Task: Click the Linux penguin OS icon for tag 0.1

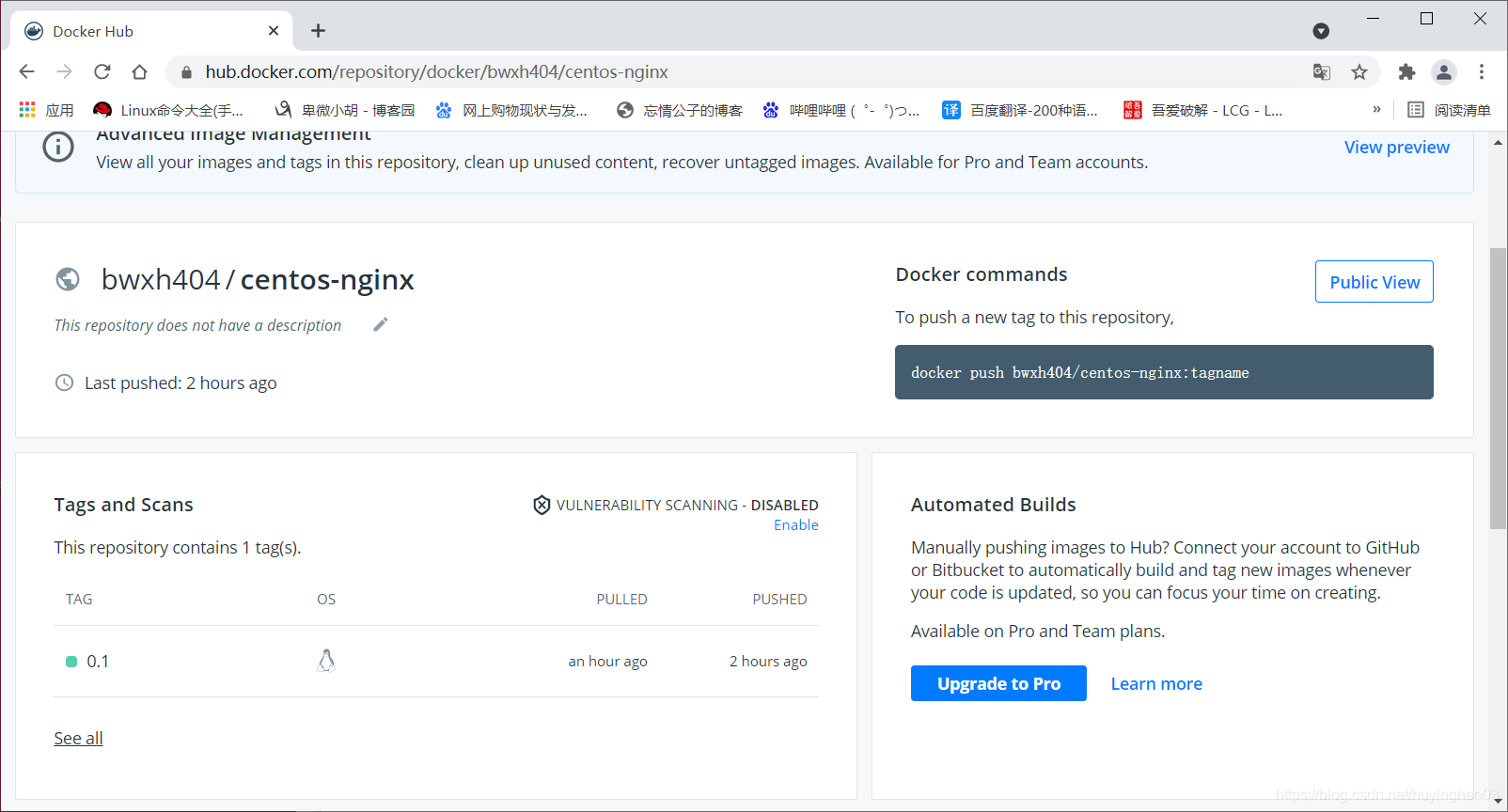Action: coord(326,661)
